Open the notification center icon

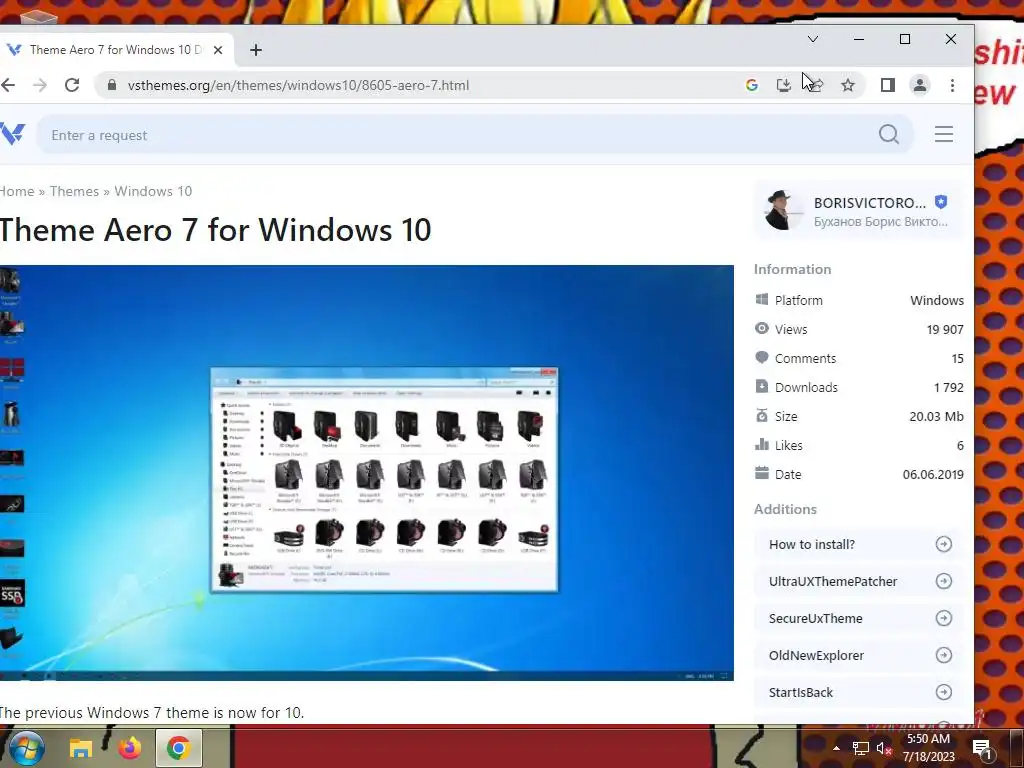point(982,749)
